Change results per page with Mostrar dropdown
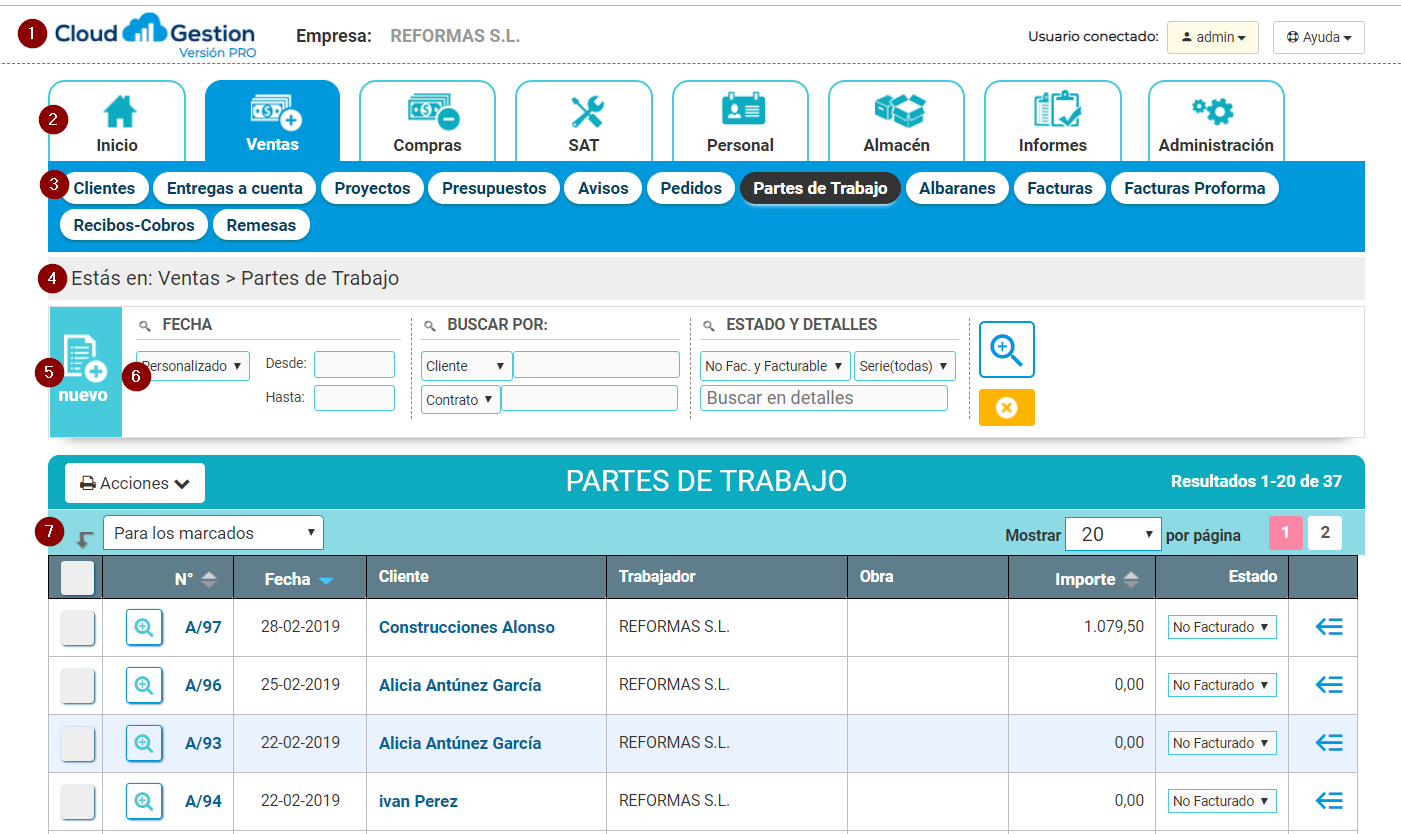 tap(1113, 533)
